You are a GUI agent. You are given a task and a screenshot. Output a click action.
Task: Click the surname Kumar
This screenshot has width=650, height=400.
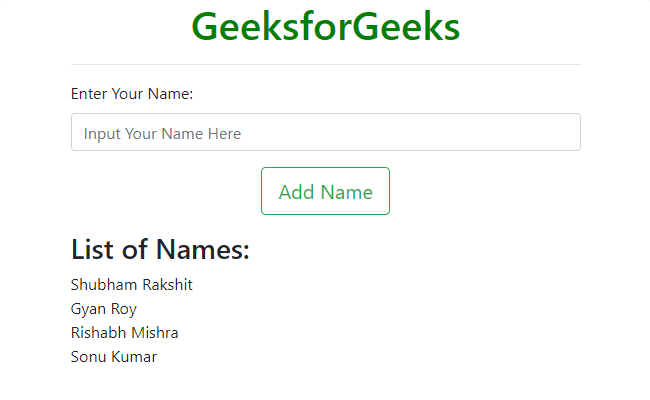click(135, 357)
